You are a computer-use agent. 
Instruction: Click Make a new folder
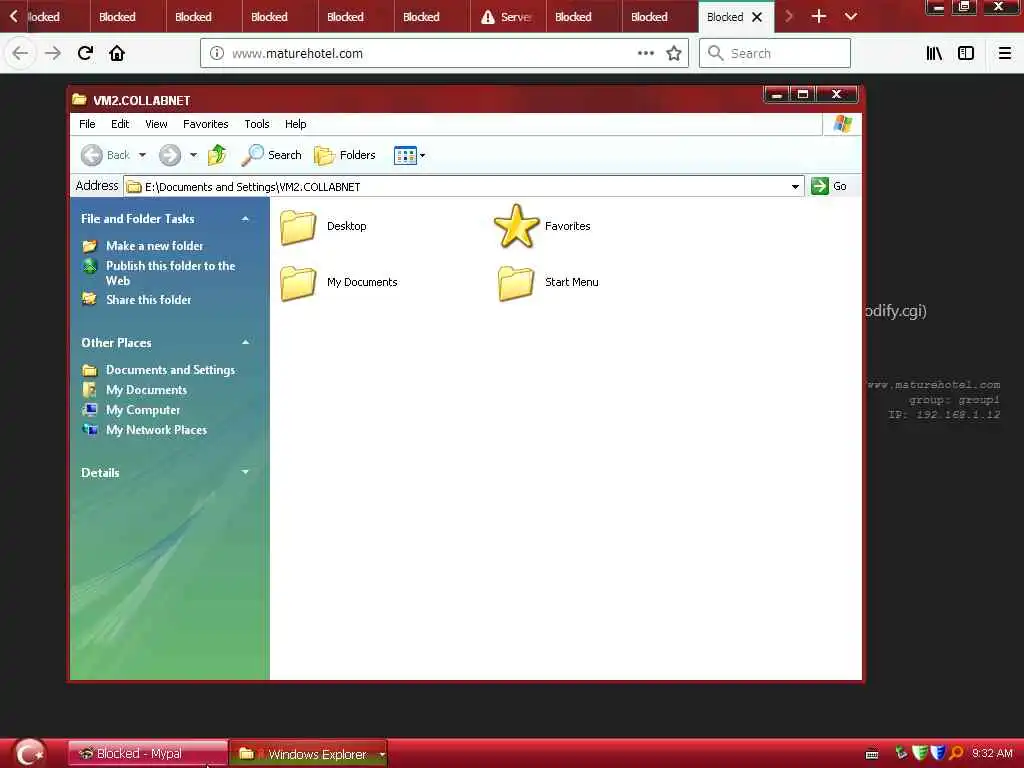point(155,246)
